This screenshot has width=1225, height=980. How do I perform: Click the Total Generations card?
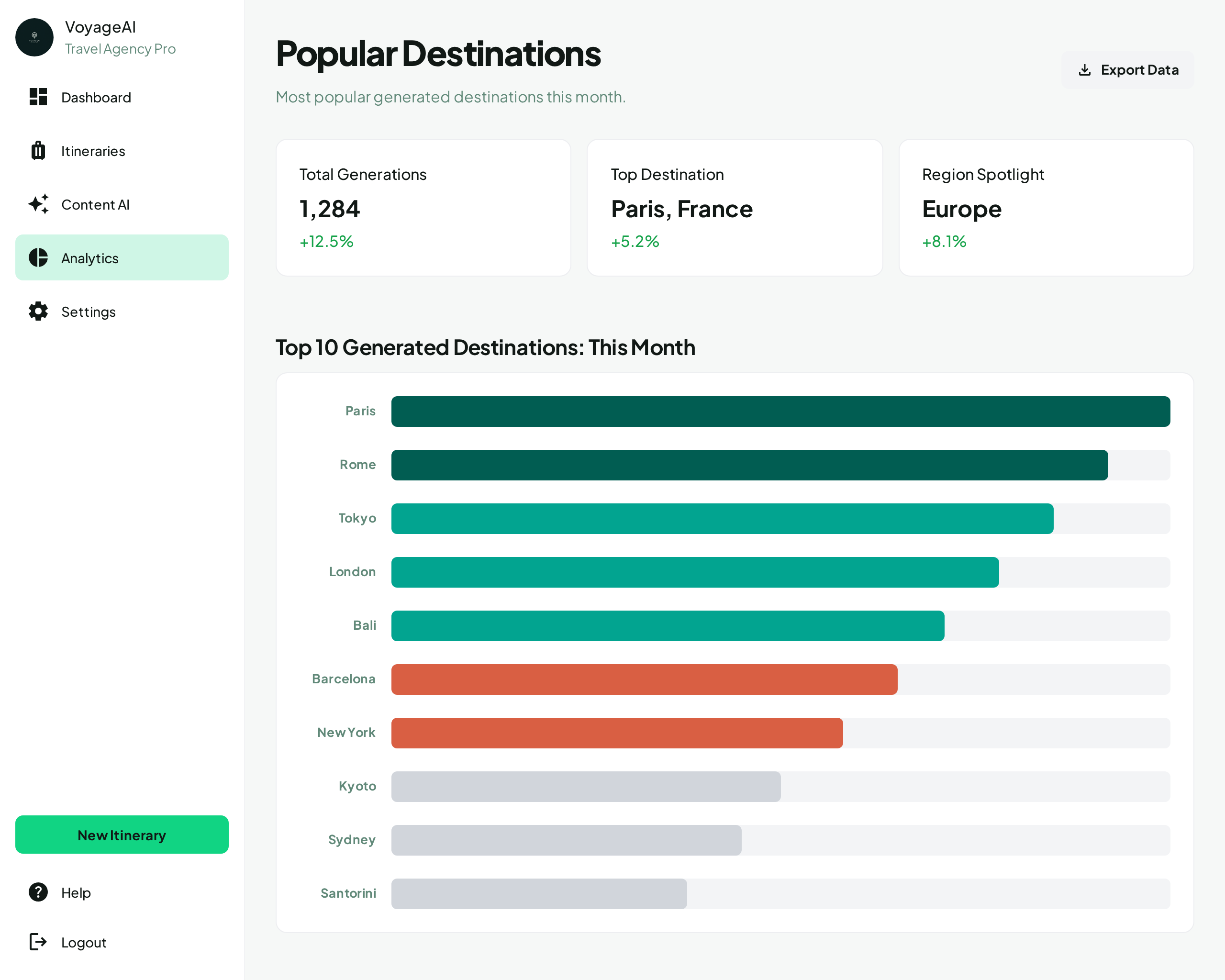tap(423, 208)
